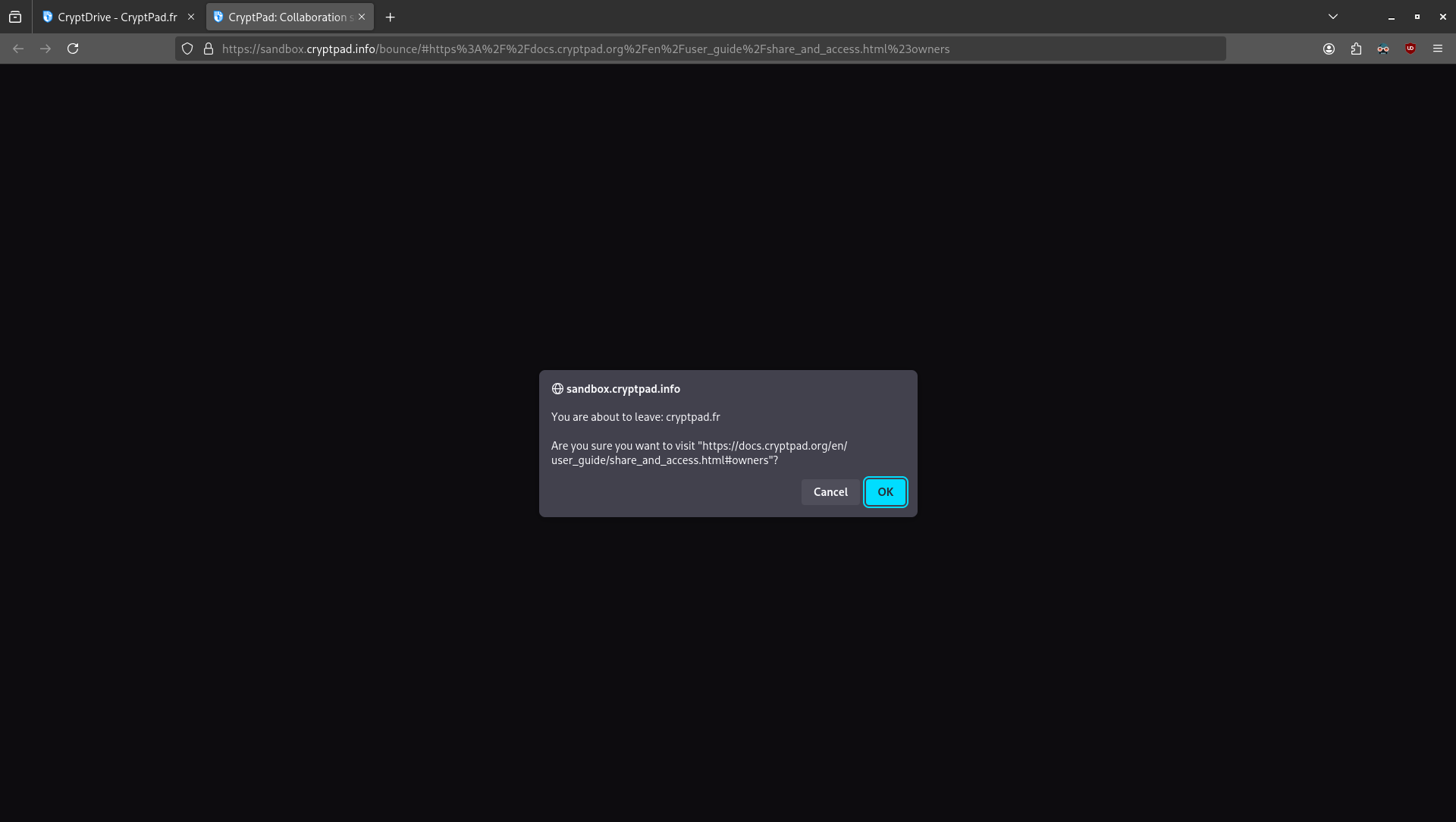Open the extensions puzzle icon
This screenshot has width=1456, height=822.
1356,49
